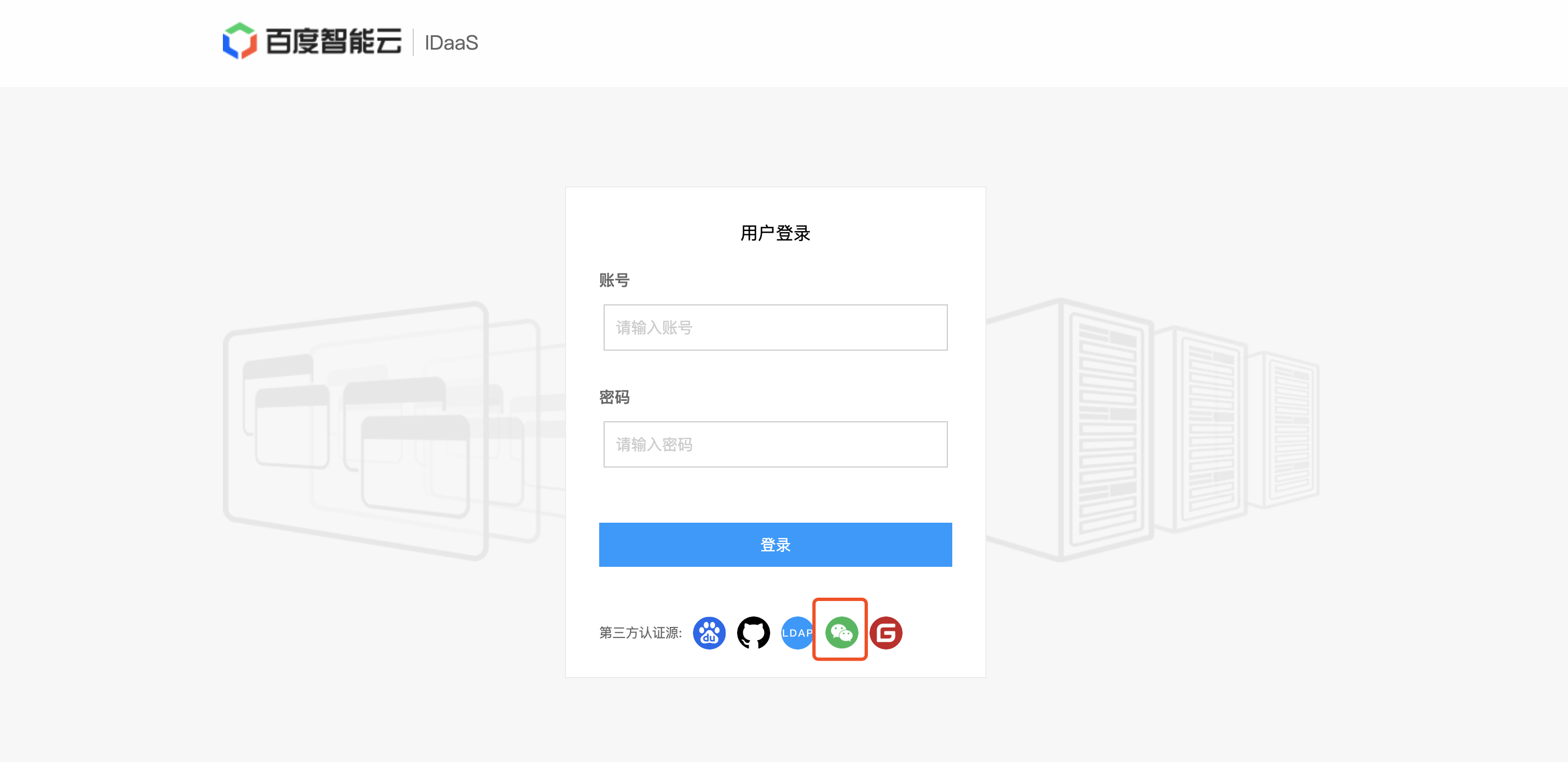The image size is (1568, 762).
Task: Click the 账号 field label
Action: tap(614, 280)
